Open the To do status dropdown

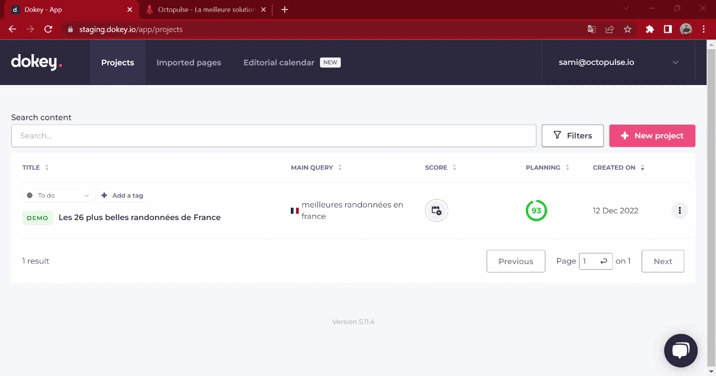point(58,196)
